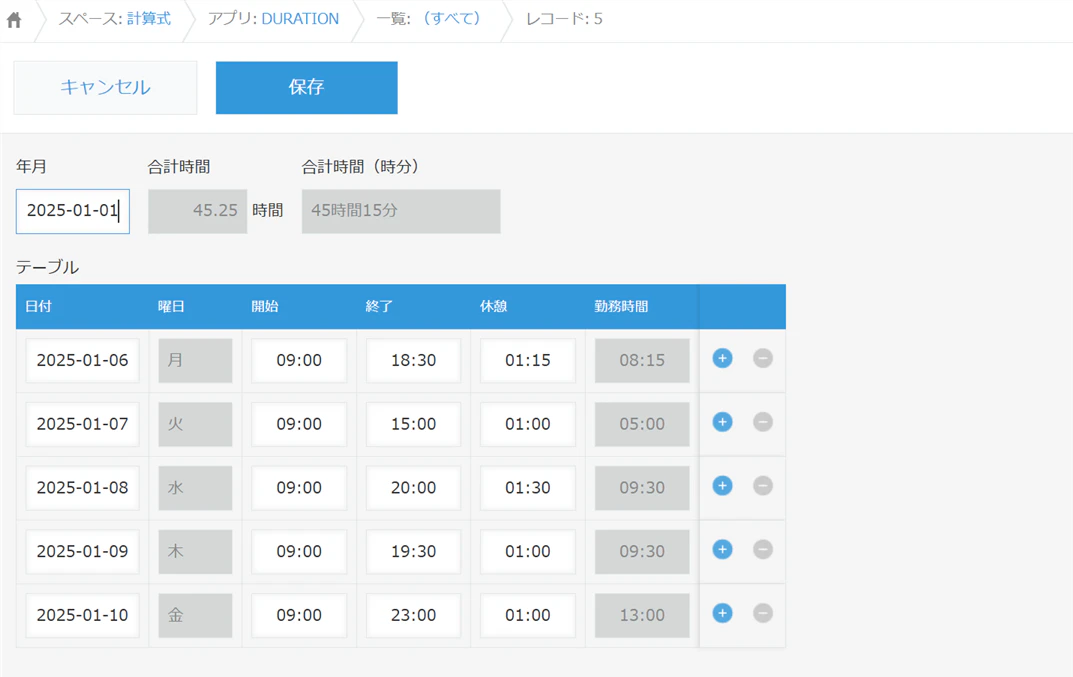The image size is (1073, 677).
Task: Open the 計算式 space link
Action: point(148,19)
